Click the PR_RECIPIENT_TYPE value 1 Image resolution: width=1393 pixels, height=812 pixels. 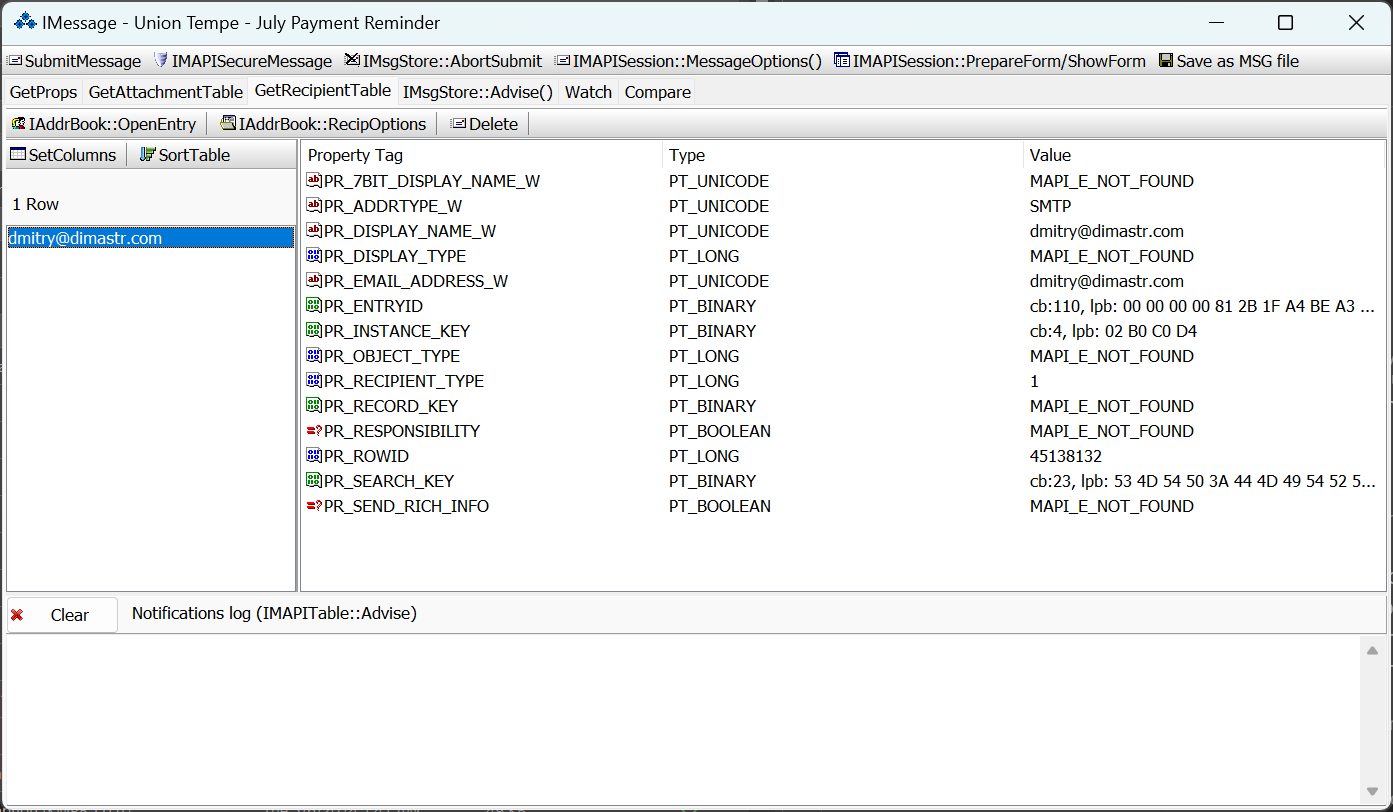tap(1034, 381)
